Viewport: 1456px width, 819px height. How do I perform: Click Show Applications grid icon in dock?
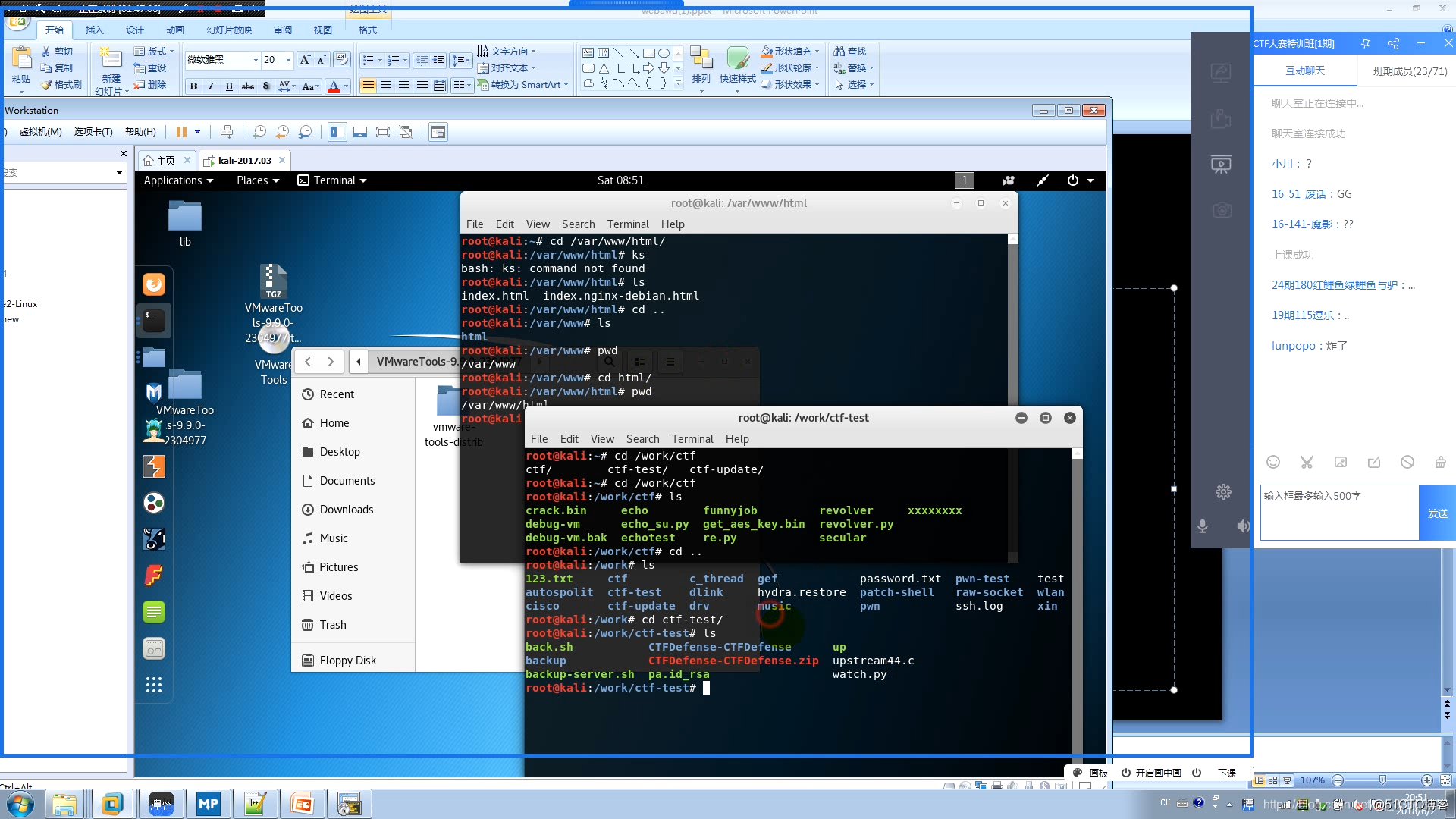click(154, 686)
